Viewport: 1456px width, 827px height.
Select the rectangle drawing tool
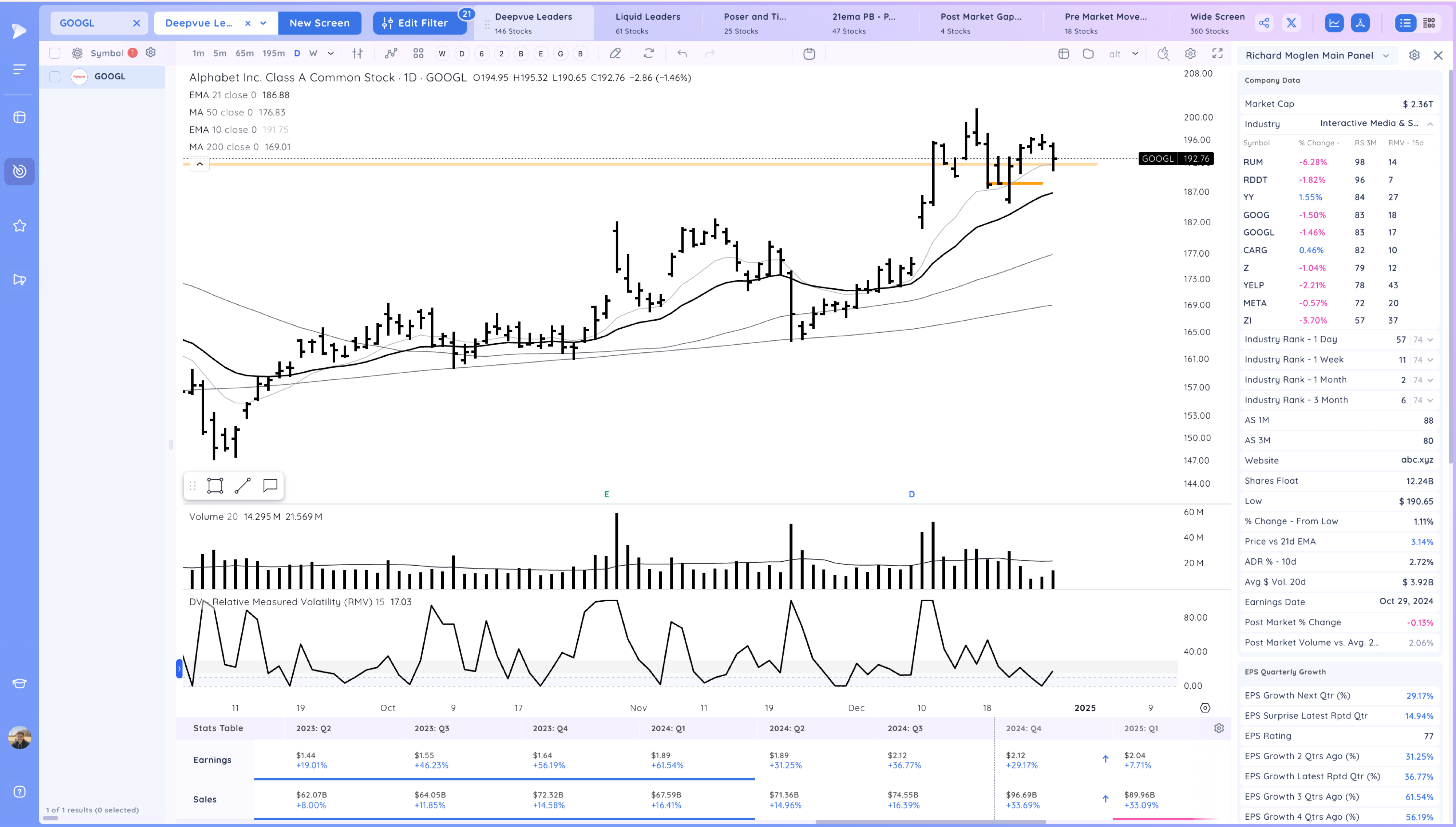[x=215, y=486]
